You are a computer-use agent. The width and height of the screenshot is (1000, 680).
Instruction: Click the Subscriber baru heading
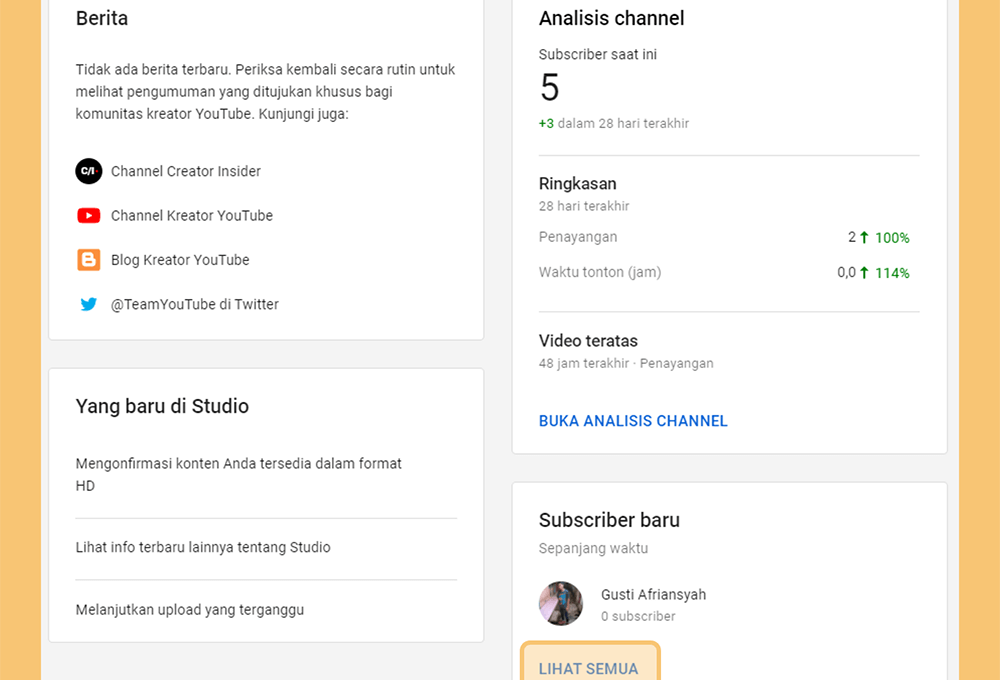pyautogui.click(x=609, y=520)
